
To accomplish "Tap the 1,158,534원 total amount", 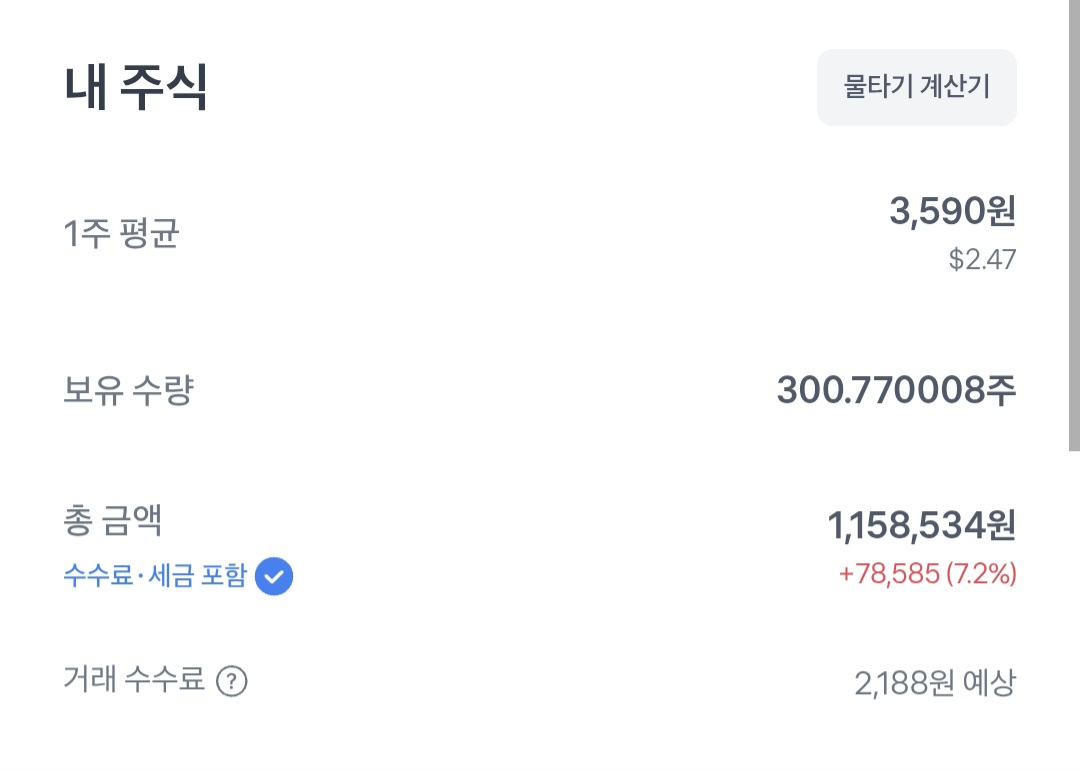I will pos(921,524).
